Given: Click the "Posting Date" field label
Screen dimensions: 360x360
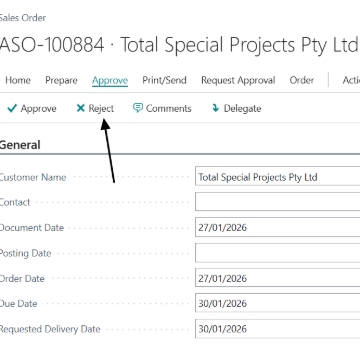Looking at the screenshot, I should coord(25,253).
